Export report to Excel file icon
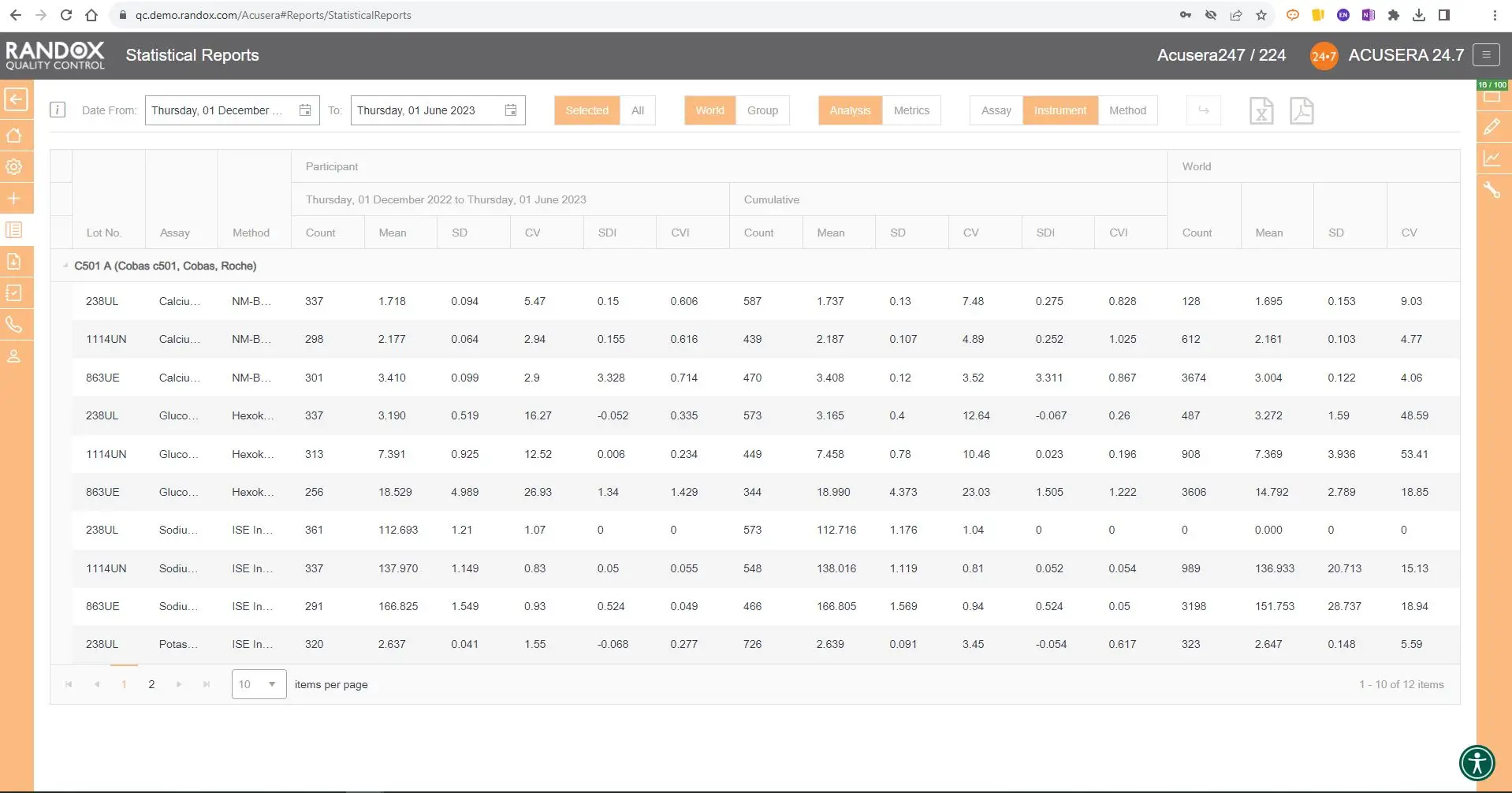 coord(1261,111)
